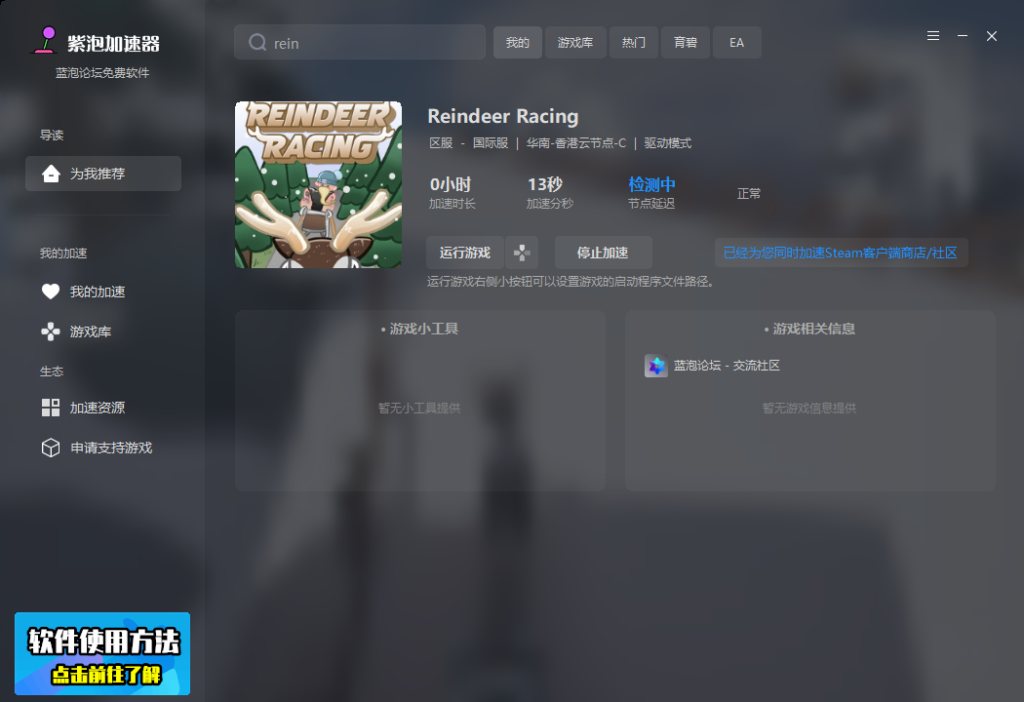Focus the search field containing "rein"
This screenshot has height=702, width=1024.
coord(360,42)
